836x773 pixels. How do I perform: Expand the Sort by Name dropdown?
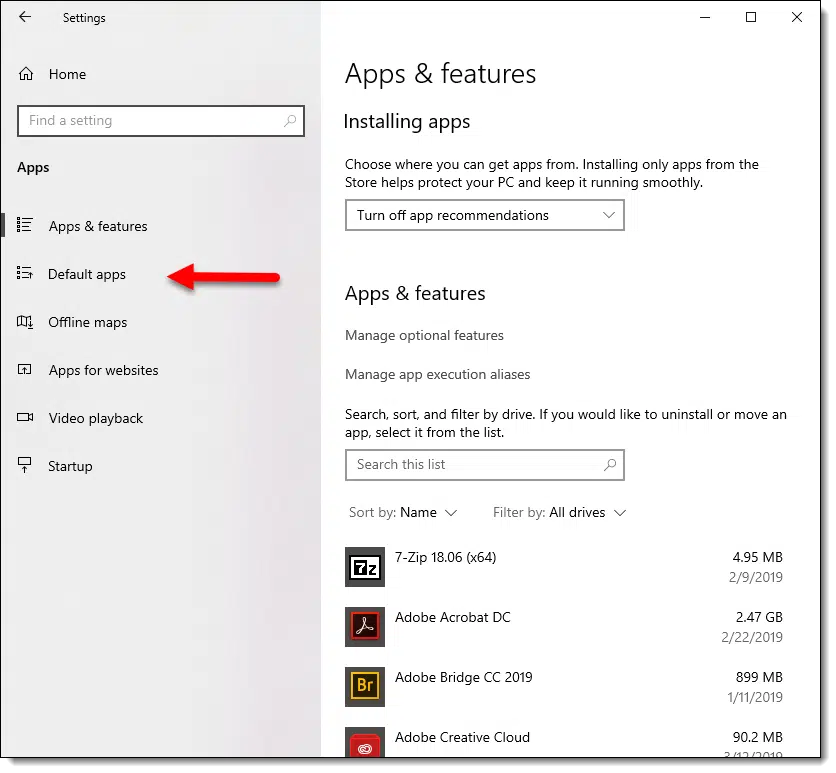coord(403,513)
